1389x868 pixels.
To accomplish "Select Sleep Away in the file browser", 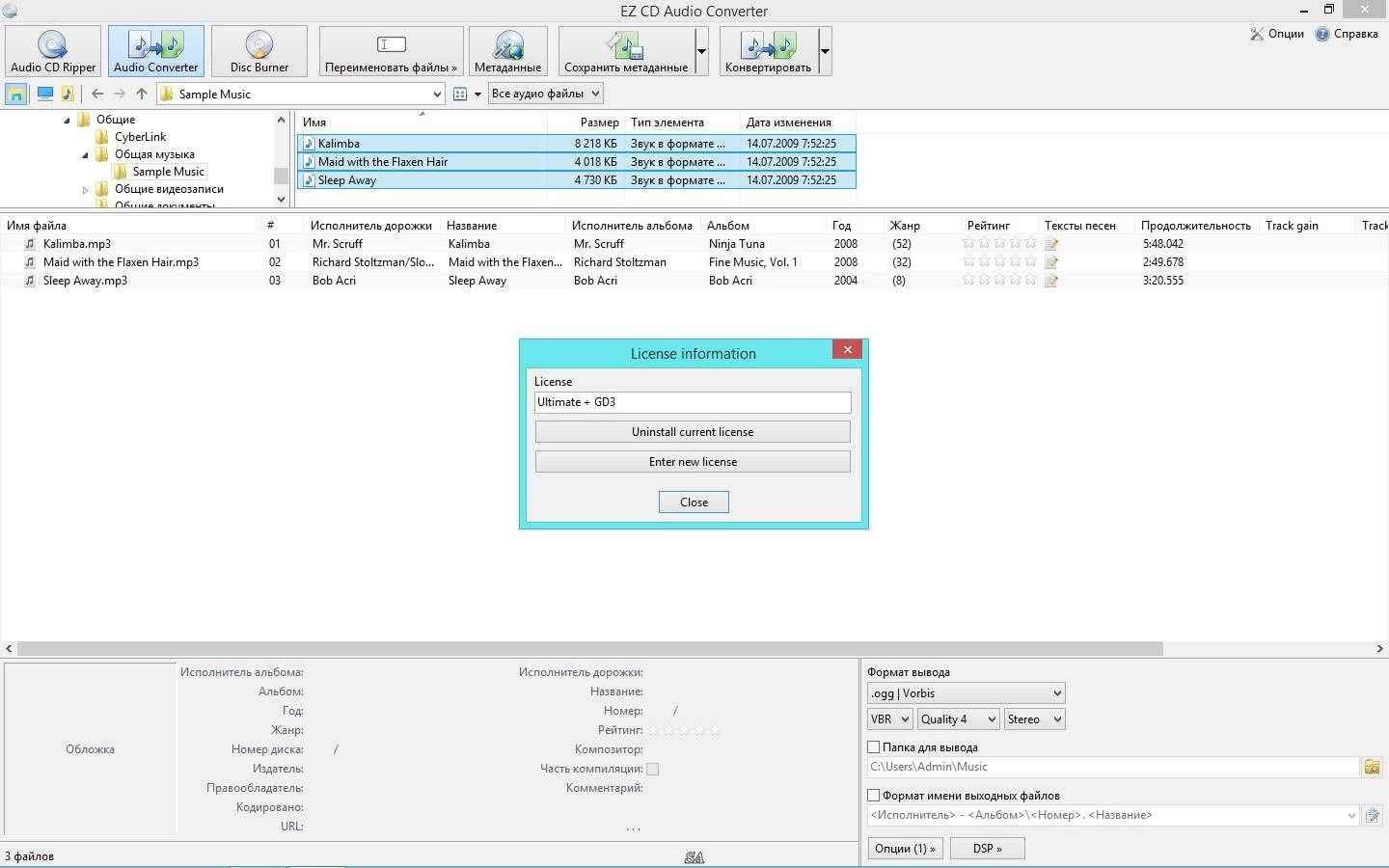I will [577, 180].
